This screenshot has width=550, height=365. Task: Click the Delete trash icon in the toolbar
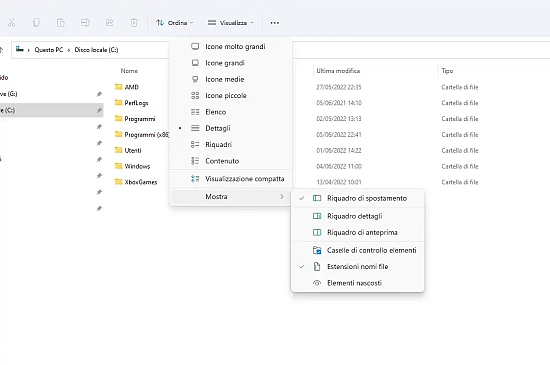(x=134, y=23)
